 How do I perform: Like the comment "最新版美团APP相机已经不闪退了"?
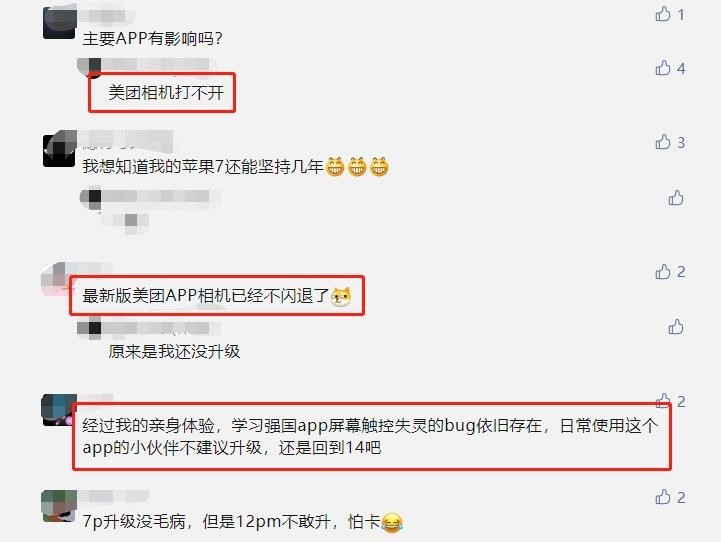(663, 272)
